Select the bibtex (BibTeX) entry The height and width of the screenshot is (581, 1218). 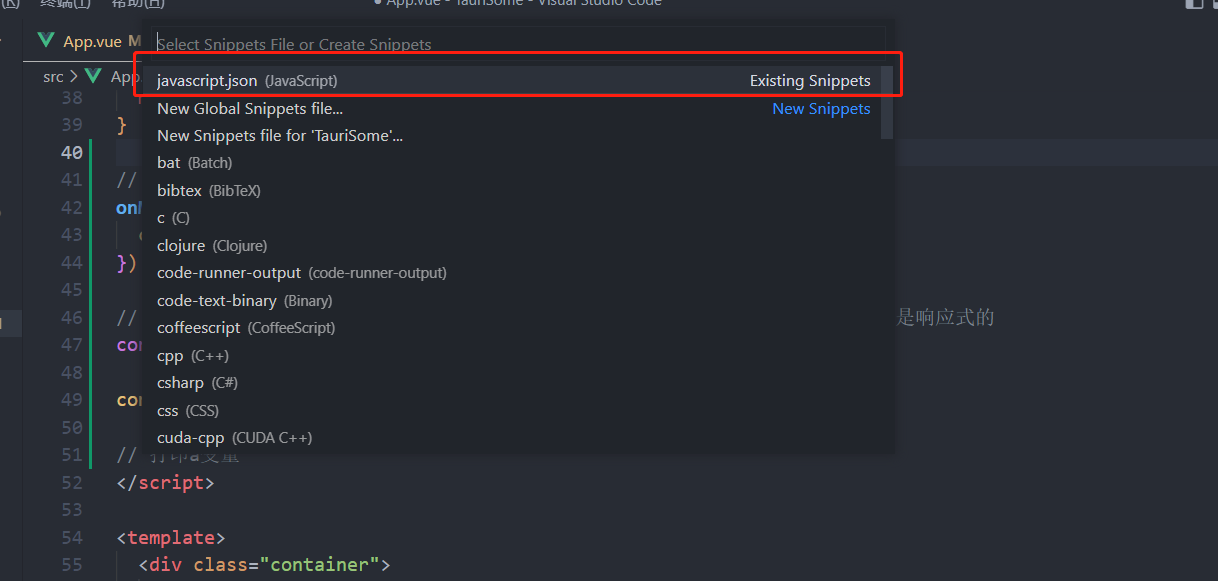point(514,190)
